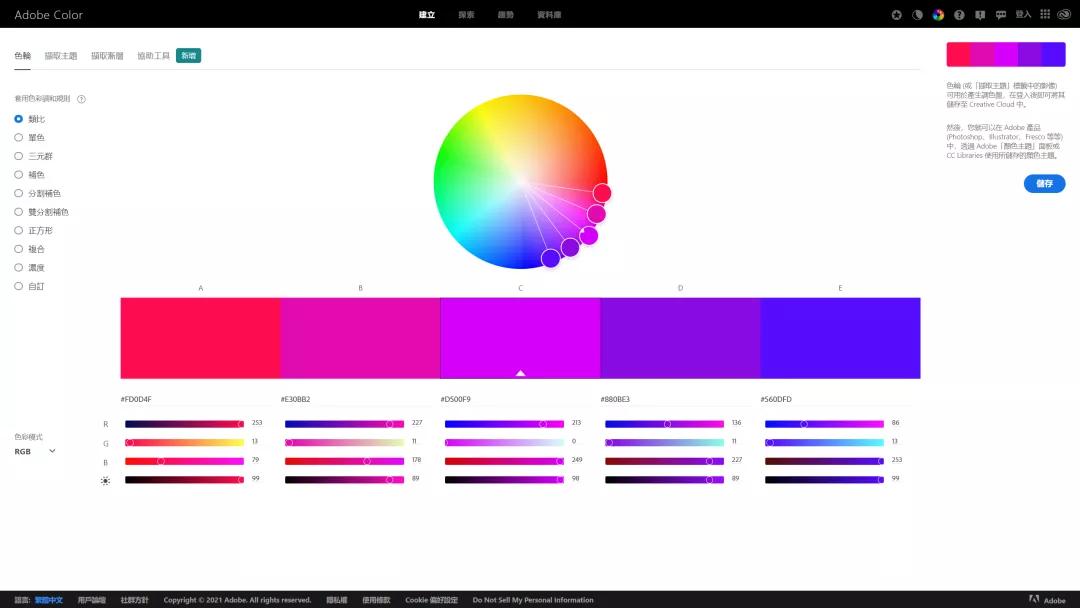Switch to the 擷取漸層 tab

point(107,56)
